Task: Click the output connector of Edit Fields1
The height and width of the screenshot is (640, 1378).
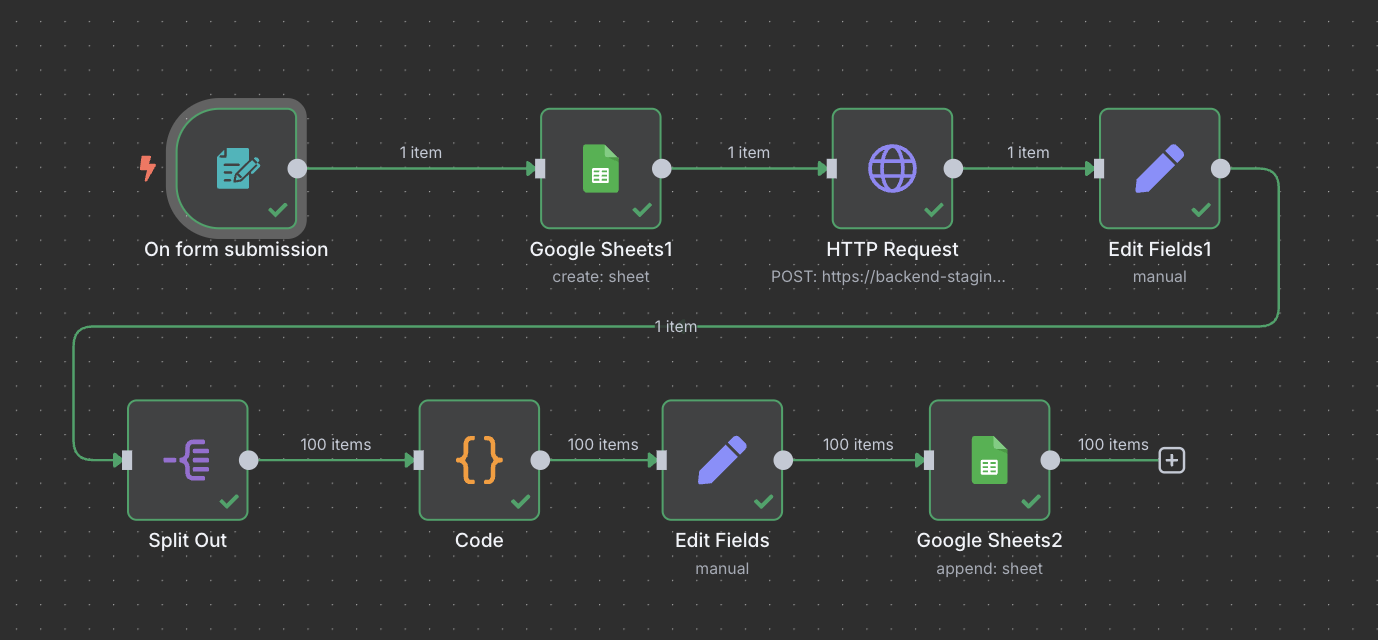Action: coord(1220,169)
